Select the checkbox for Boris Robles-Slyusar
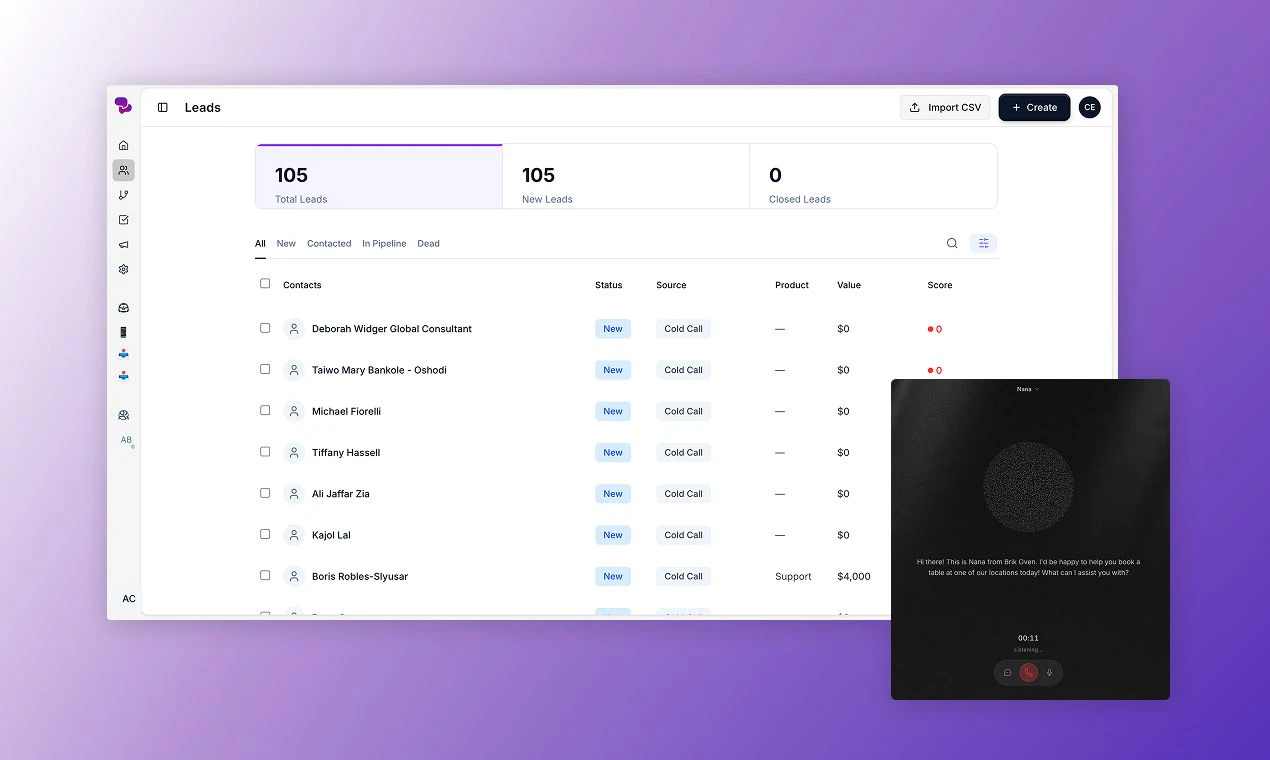This screenshot has height=760, width=1270. click(264, 575)
